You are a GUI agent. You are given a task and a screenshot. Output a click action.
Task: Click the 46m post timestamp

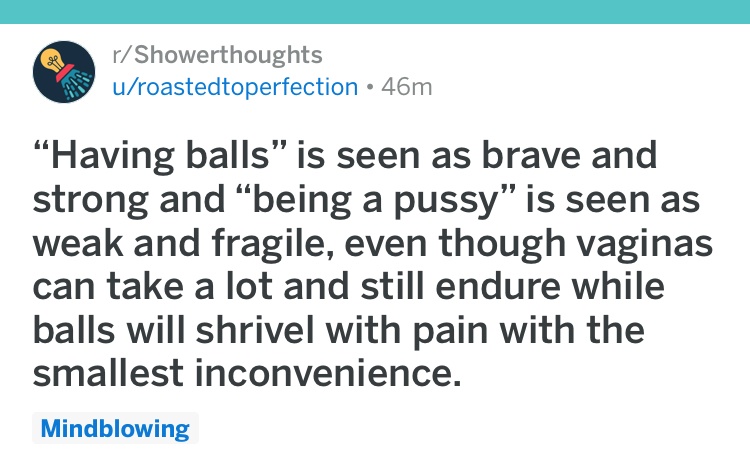tap(407, 87)
